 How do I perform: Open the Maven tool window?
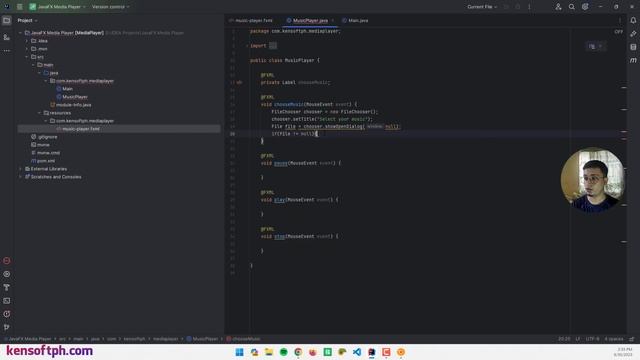[633, 60]
